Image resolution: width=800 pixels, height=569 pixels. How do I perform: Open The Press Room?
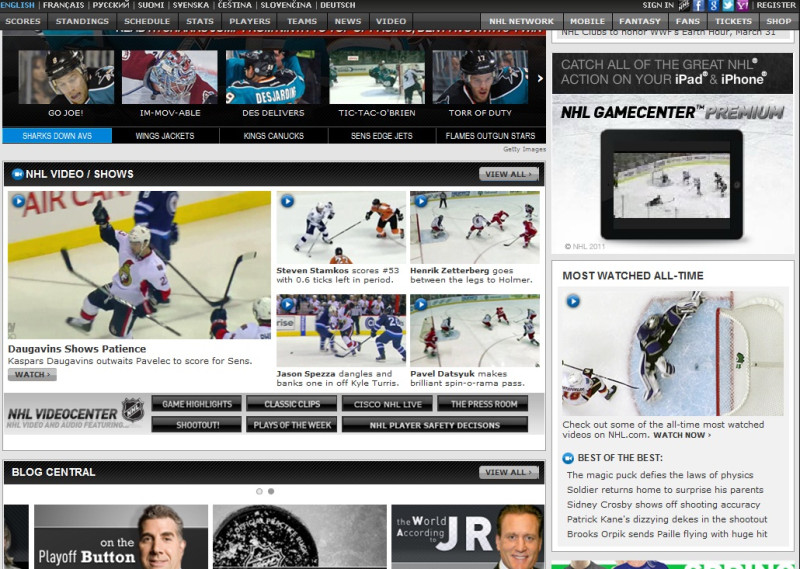click(483, 404)
